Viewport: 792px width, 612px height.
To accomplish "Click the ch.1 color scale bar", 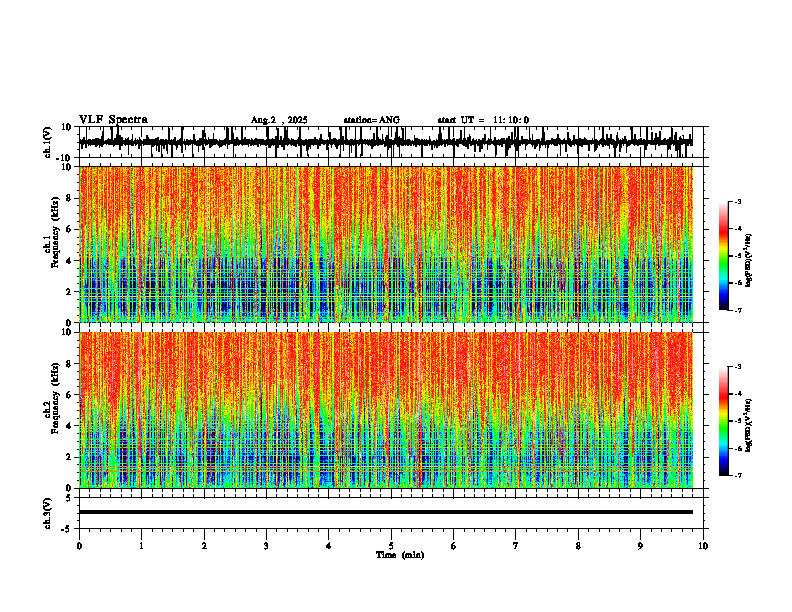I will point(723,256).
